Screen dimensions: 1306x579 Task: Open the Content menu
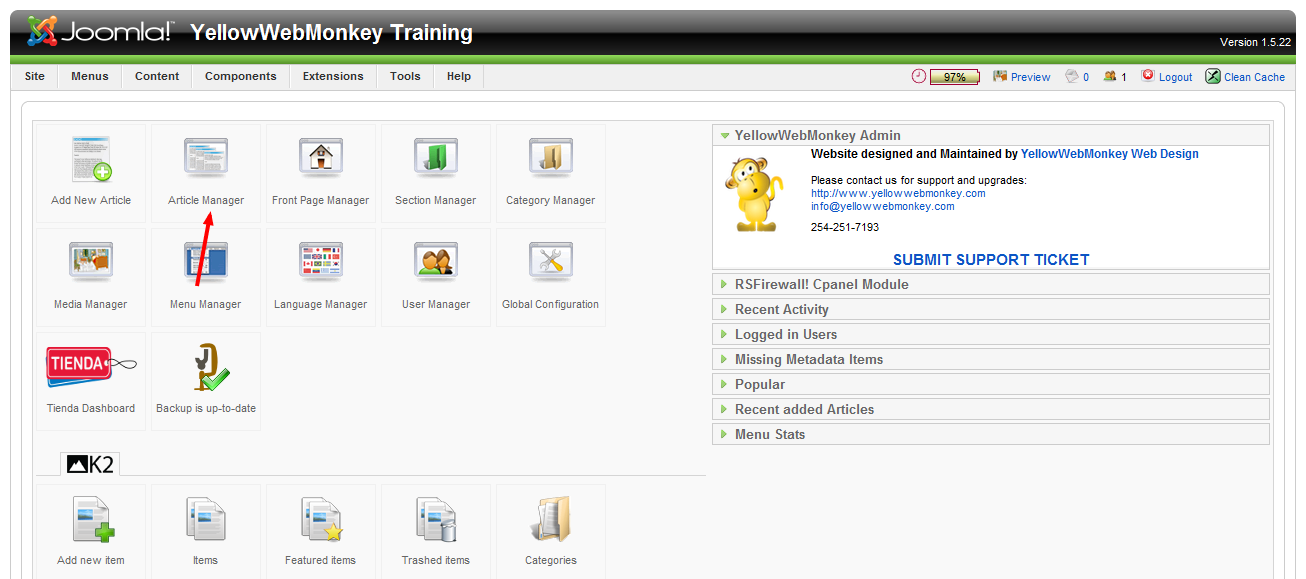coord(157,76)
